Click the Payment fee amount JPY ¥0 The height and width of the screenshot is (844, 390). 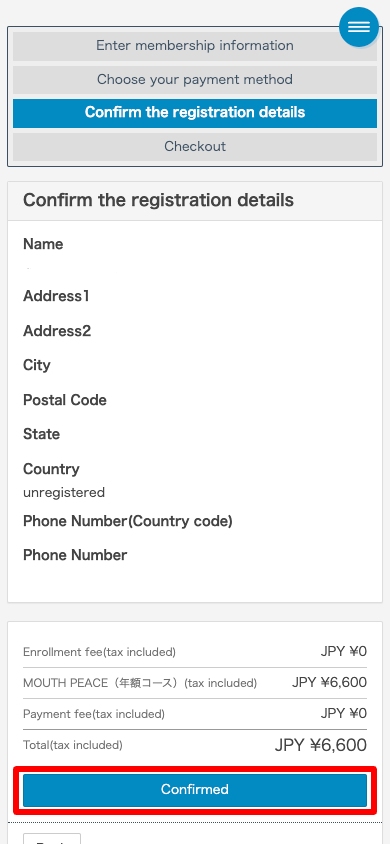tap(343, 714)
